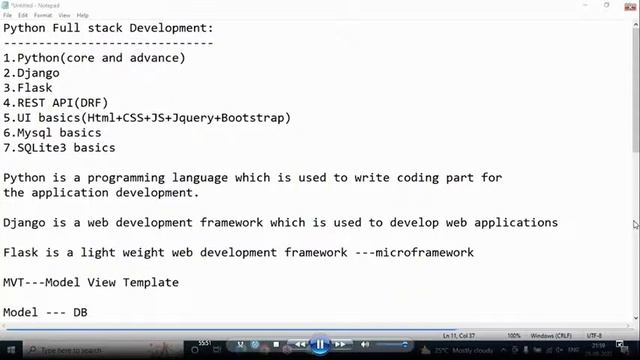Image resolution: width=640 pixels, height=360 pixels.
Task: Click the line '7.SQLite3 basics'
Action: 59,148
